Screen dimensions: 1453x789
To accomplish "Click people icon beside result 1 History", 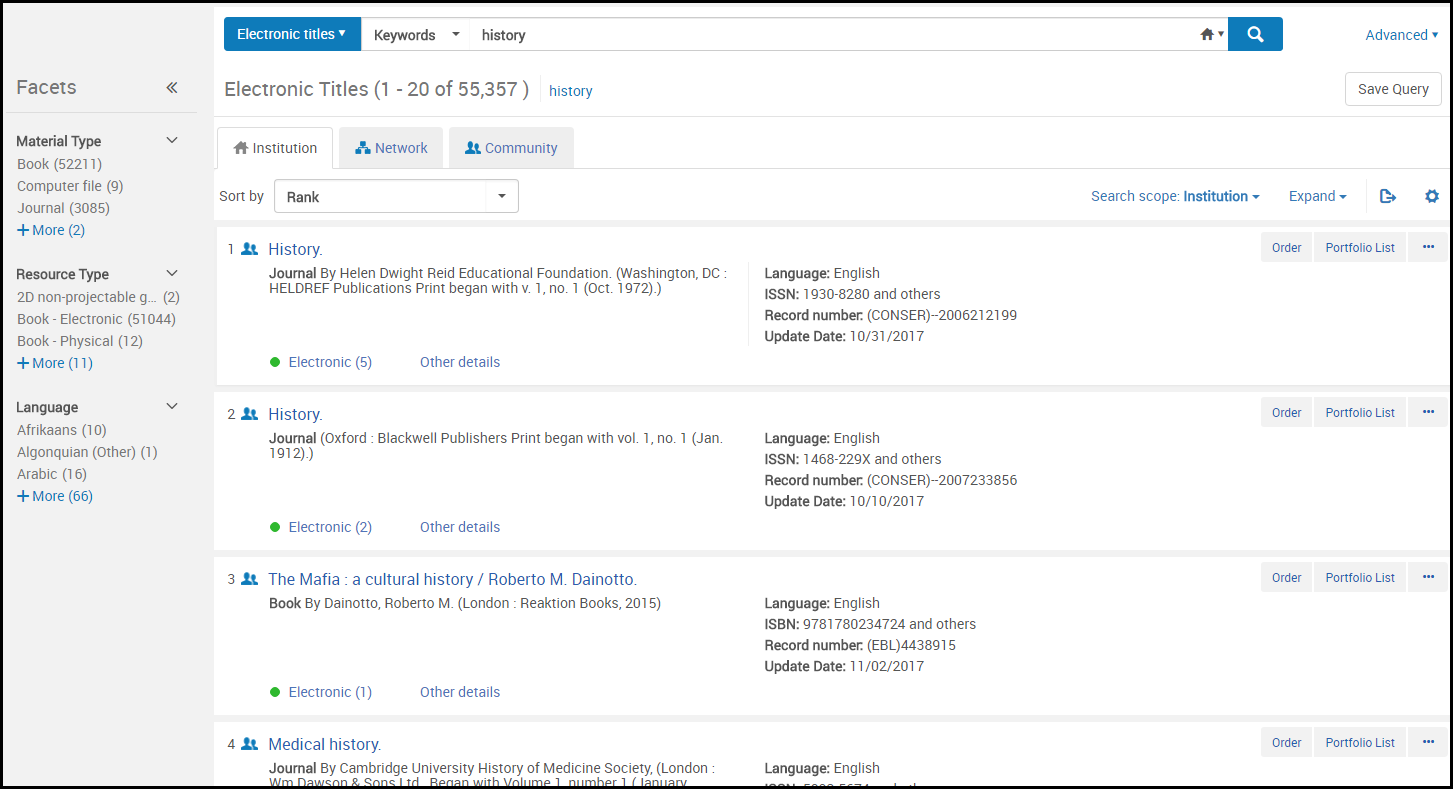I will [x=250, y=249].
